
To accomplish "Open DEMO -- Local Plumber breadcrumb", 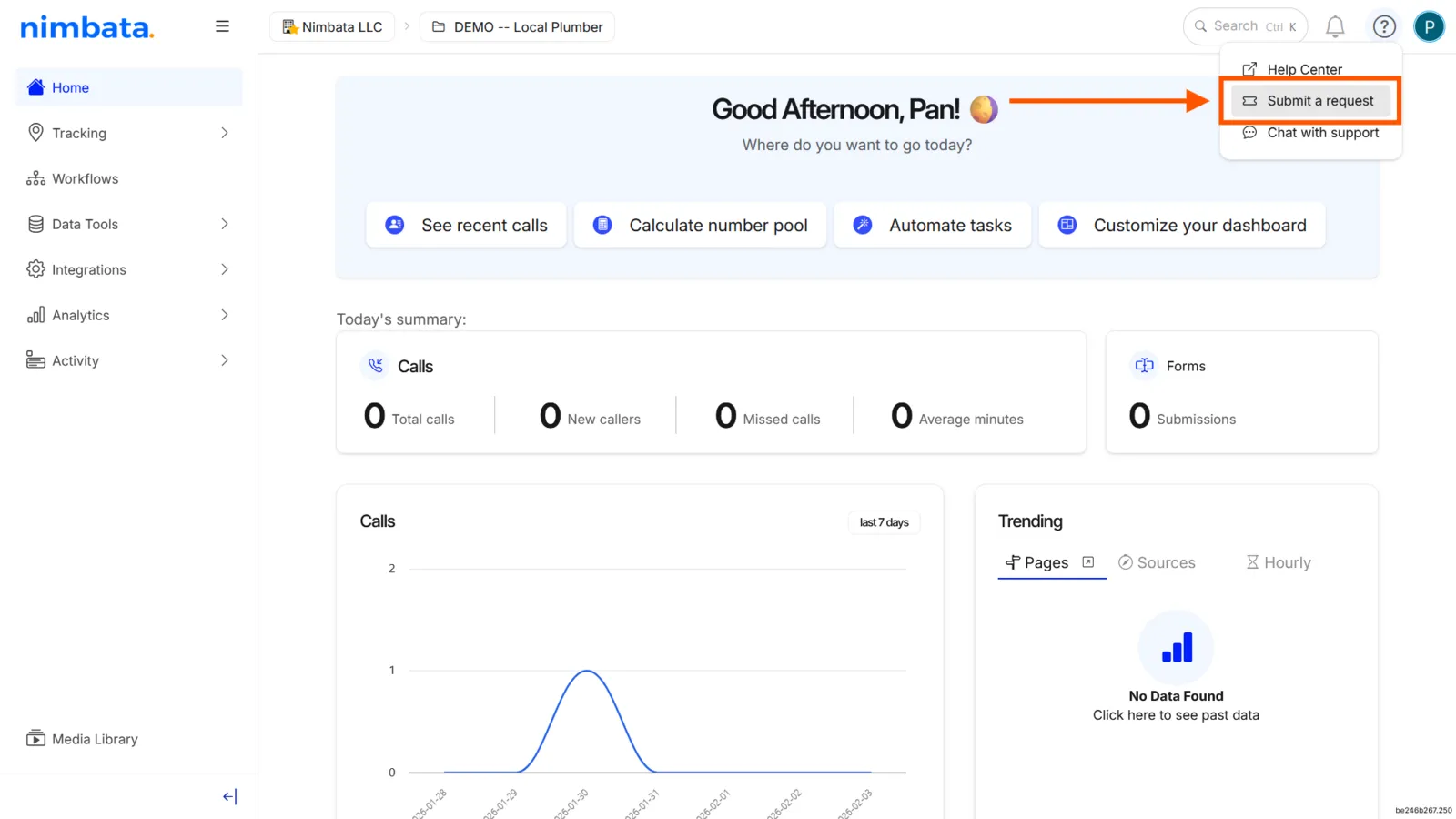I will [517, 26].
